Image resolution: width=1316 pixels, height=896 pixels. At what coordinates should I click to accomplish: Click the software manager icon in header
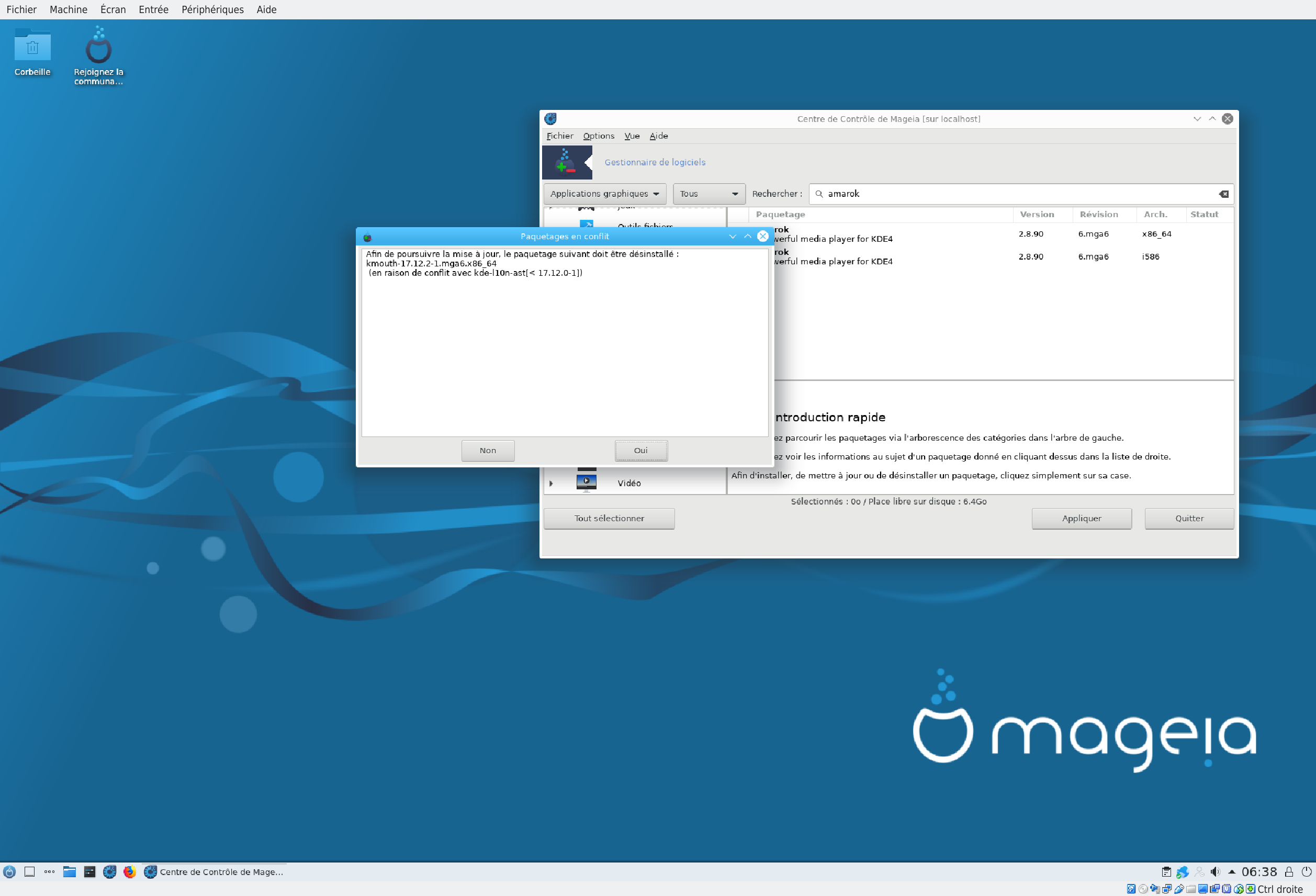click(567, 162)
